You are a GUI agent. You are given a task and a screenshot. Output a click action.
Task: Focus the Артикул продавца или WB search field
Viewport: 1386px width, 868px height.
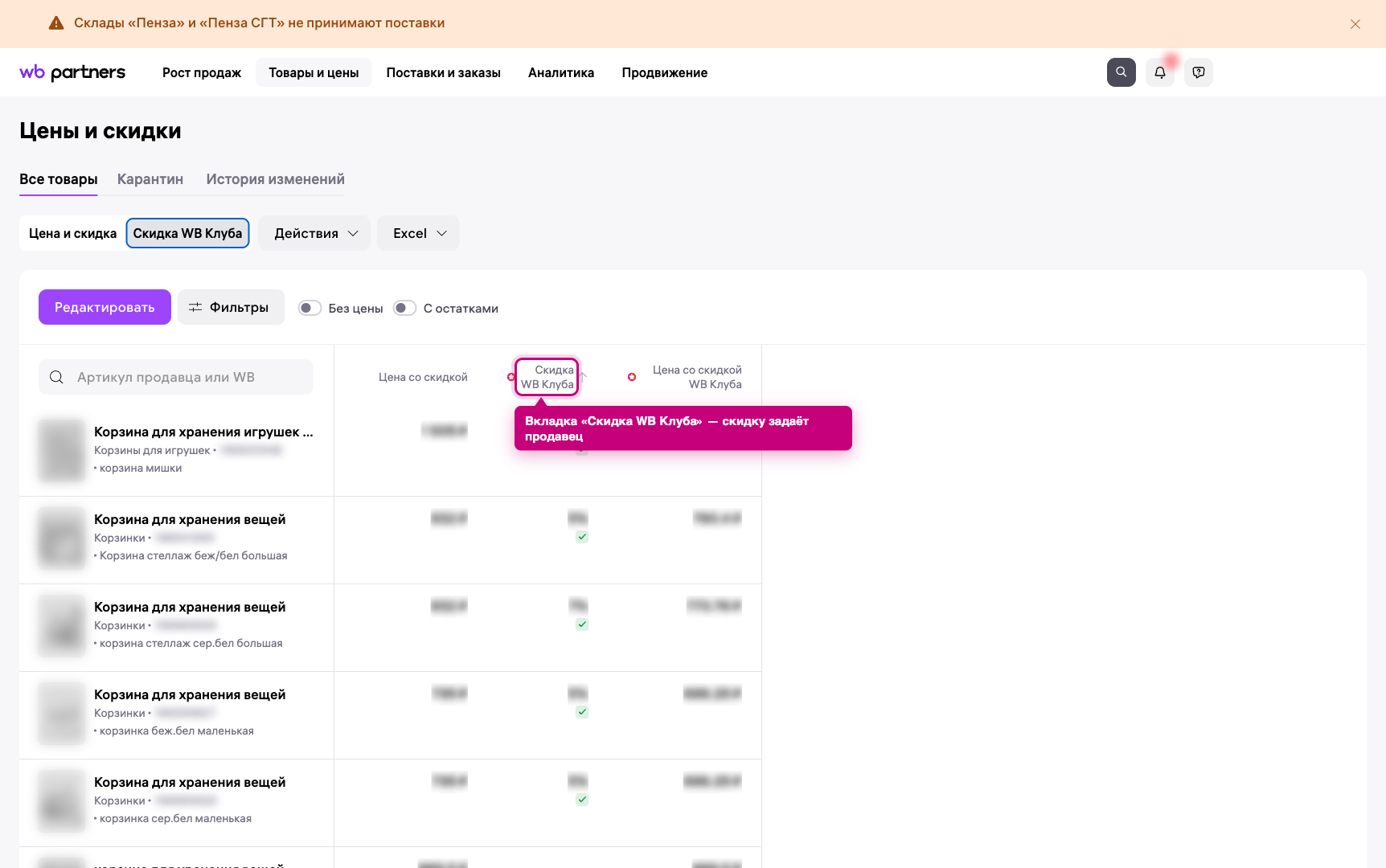[176, 377]
